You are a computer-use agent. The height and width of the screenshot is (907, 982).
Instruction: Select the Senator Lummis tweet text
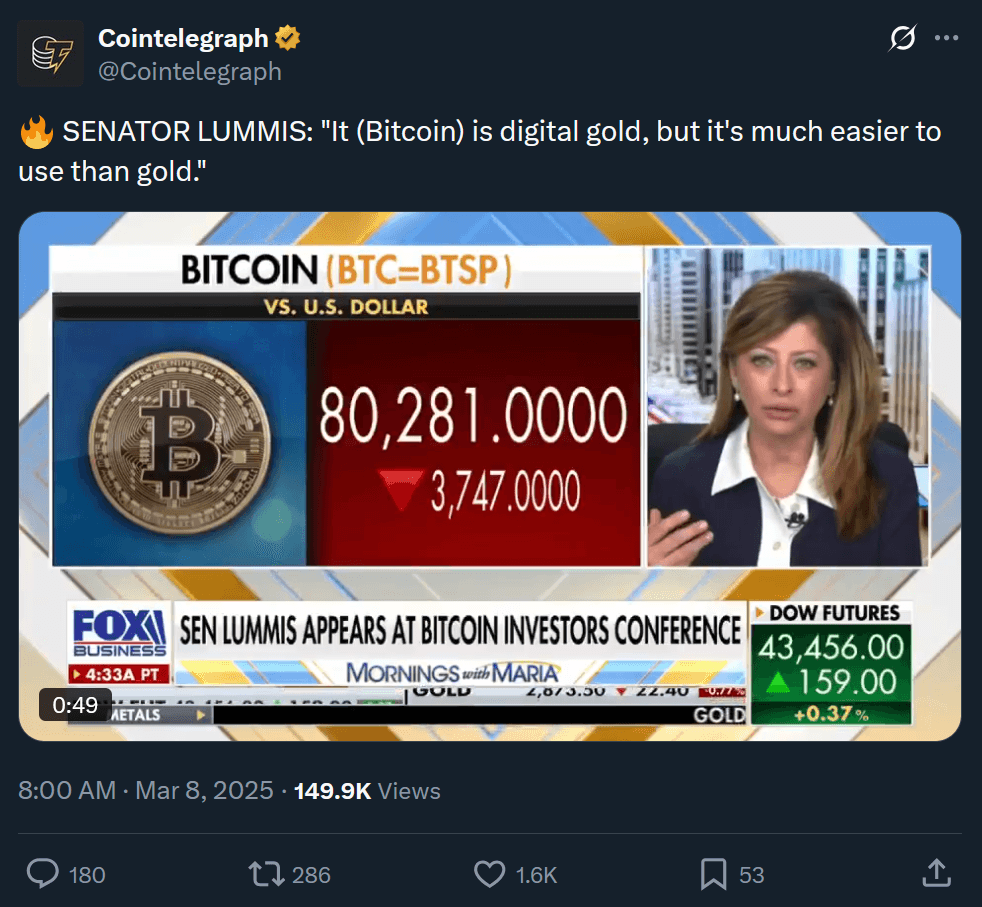point(480,151)
